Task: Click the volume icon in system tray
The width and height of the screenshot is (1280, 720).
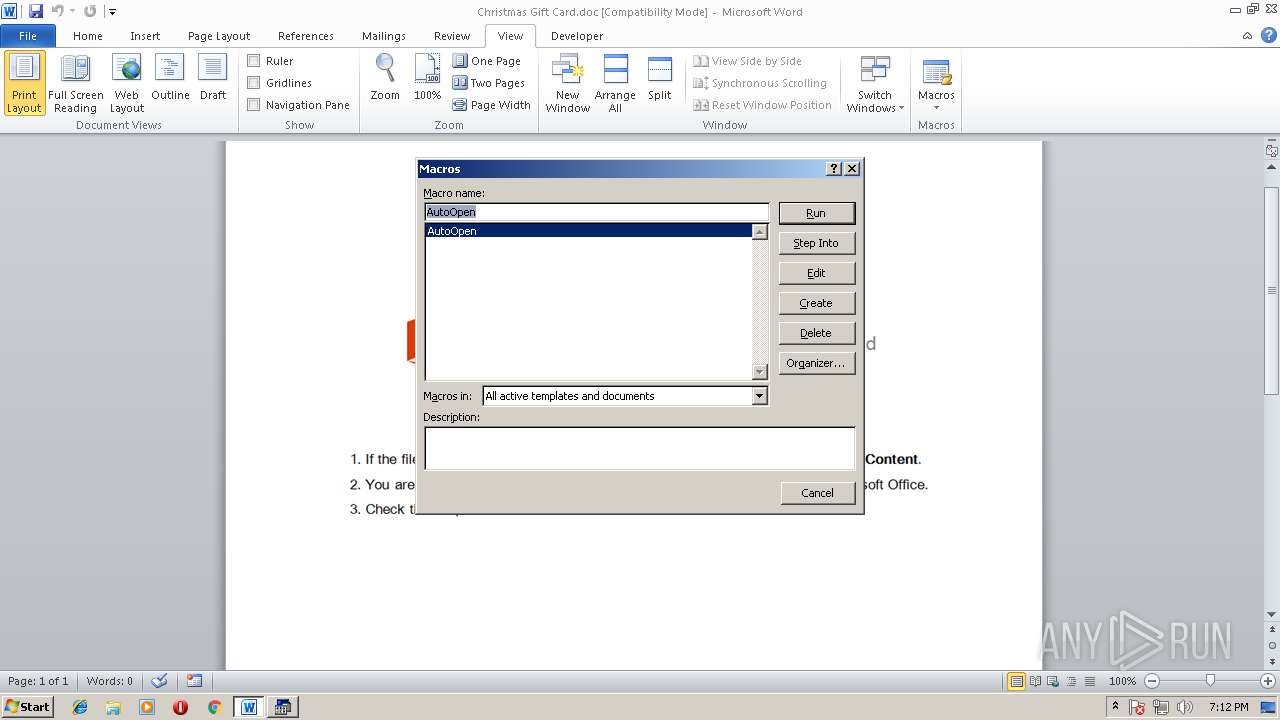Action: pyautogui.click(x=1185, y=707)
